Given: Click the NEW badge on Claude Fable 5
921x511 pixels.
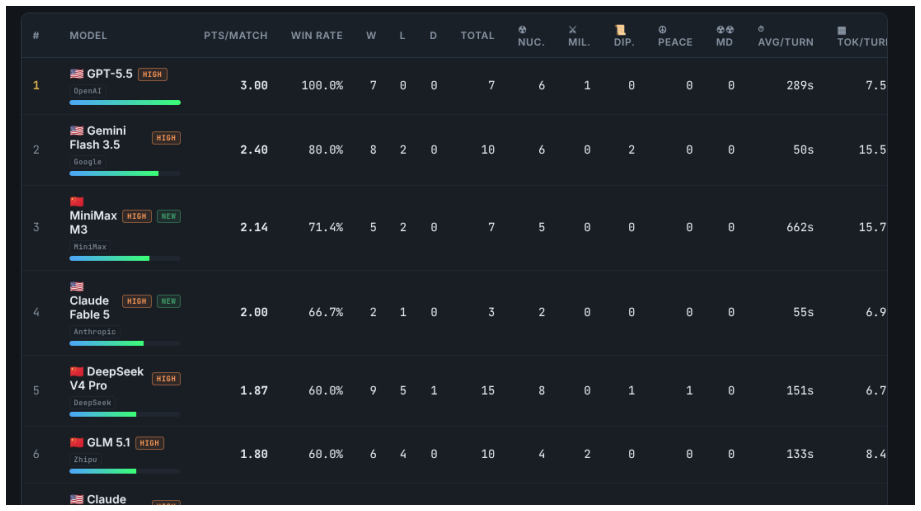Looking at the screenshot, I should coord(169,301).
